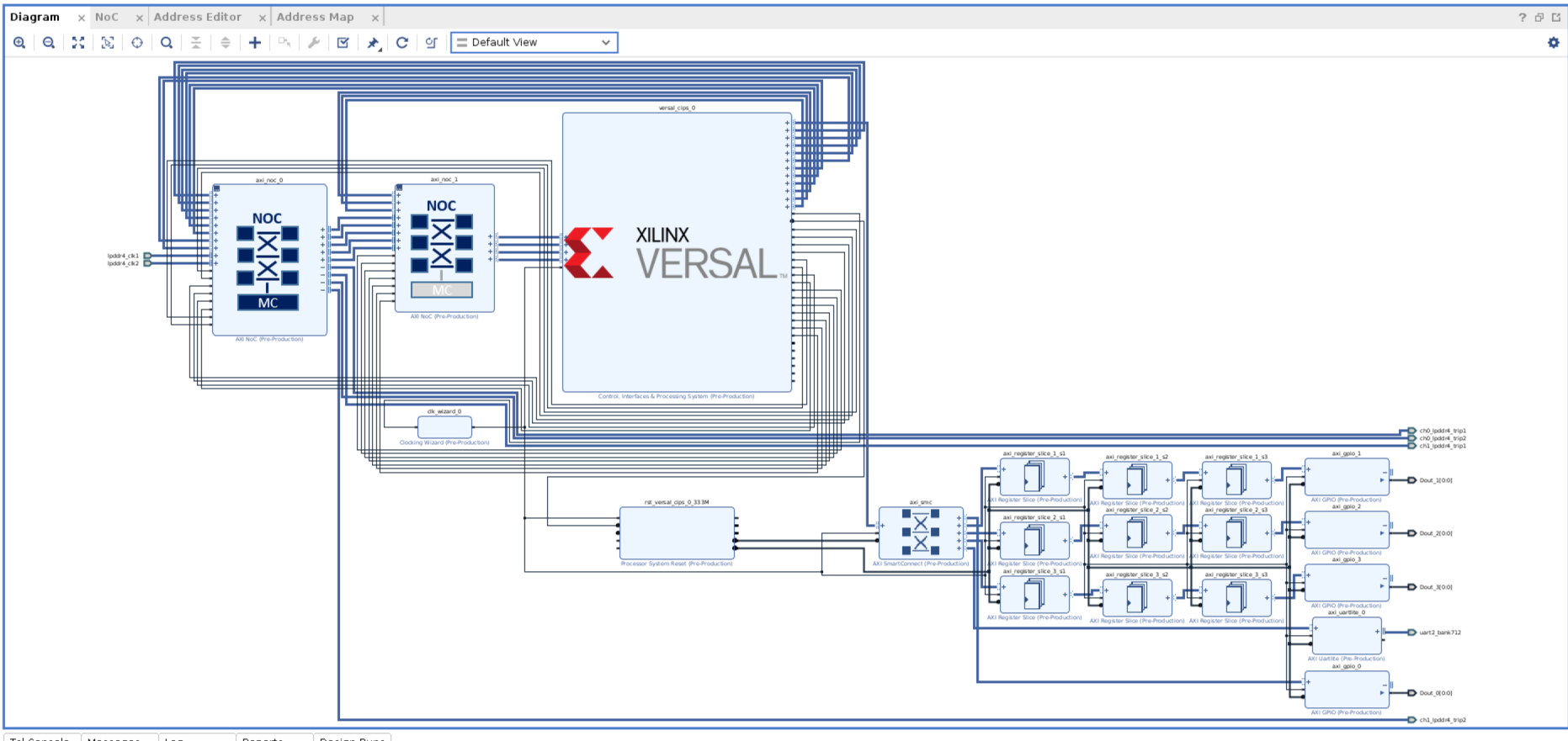Open the Address Editor tab
This screenshot has width=1568, height=741.
click(x=198, y=18)
